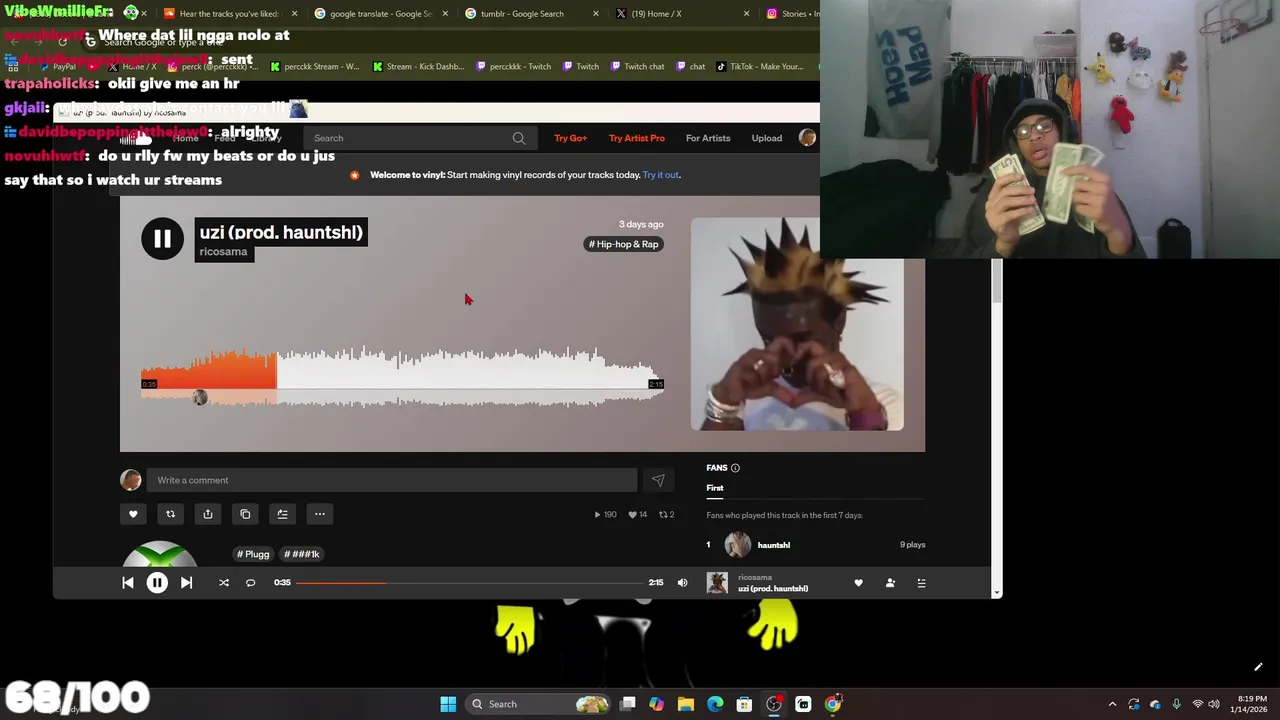
Task: Open the ###1k tag
Action: pyautogui.click(x=302, y=554)
